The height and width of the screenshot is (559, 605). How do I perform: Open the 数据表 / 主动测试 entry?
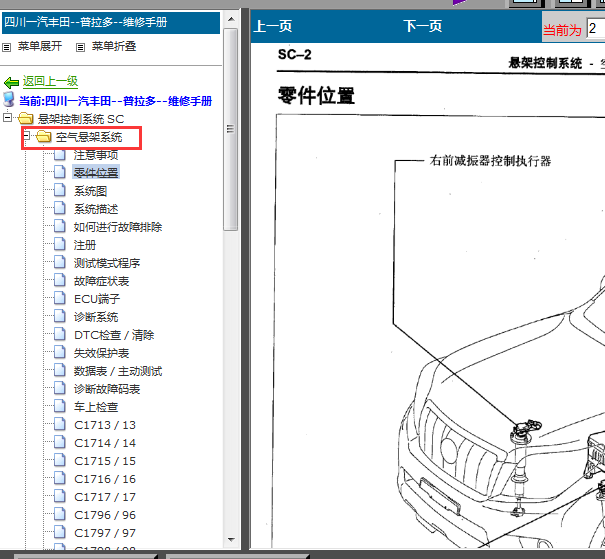[118, 371]
